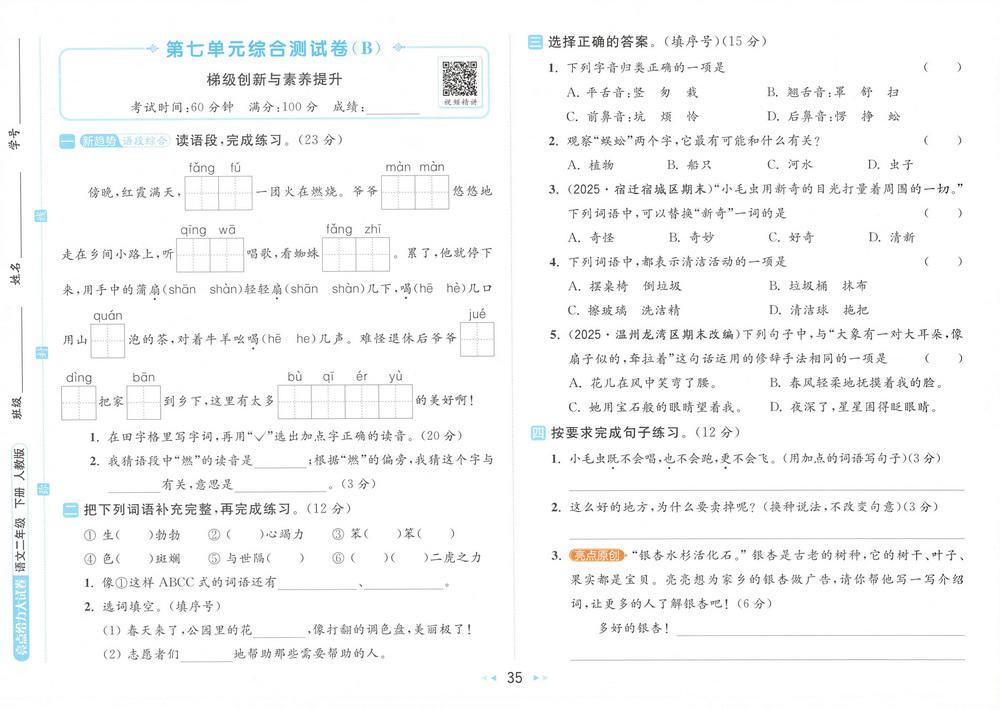
Task: Click the subtitle 梯级创新与素养提升
Action: (274, 80)
